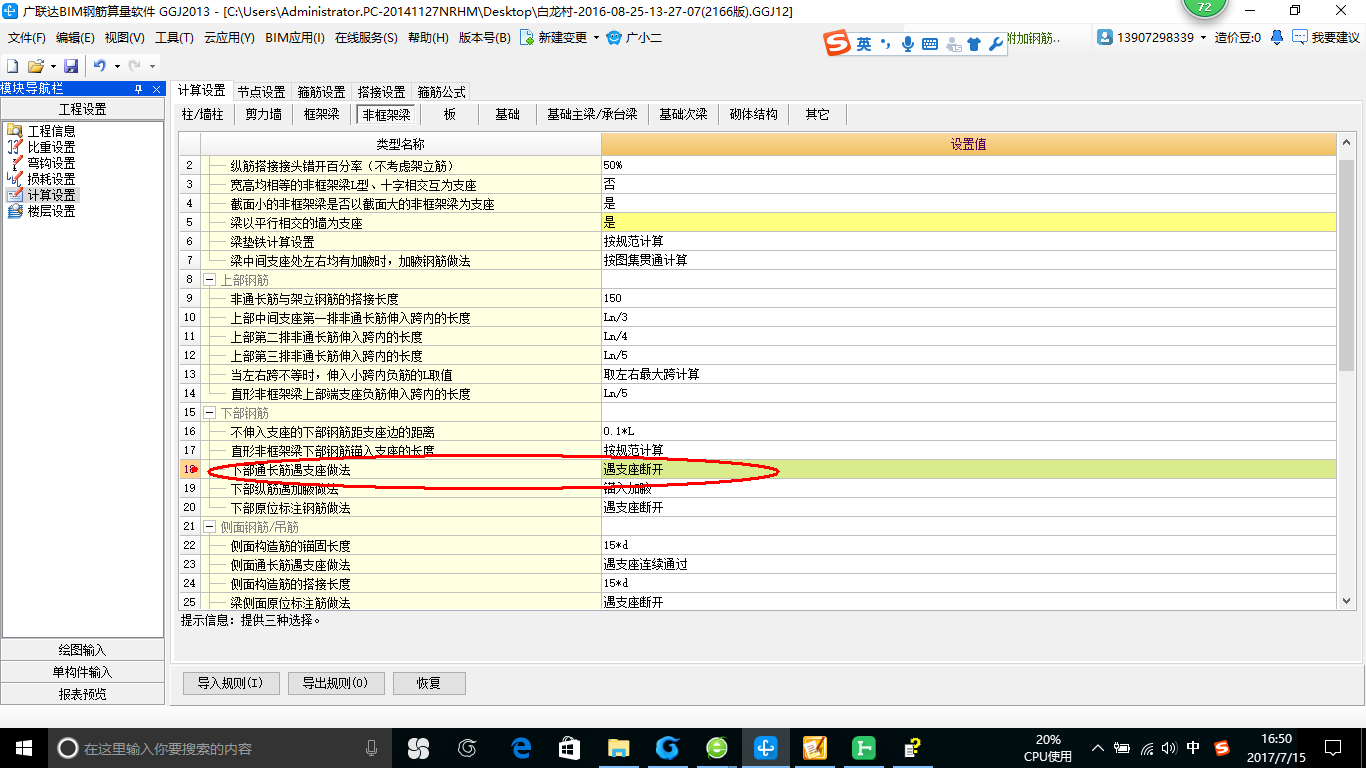Click the Windows Start button
The image size is (1366, 768).
click(23, 748)
